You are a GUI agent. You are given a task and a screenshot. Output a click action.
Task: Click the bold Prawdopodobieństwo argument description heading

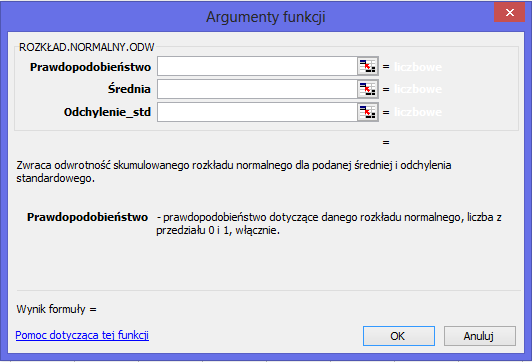[x=88, y=217]
